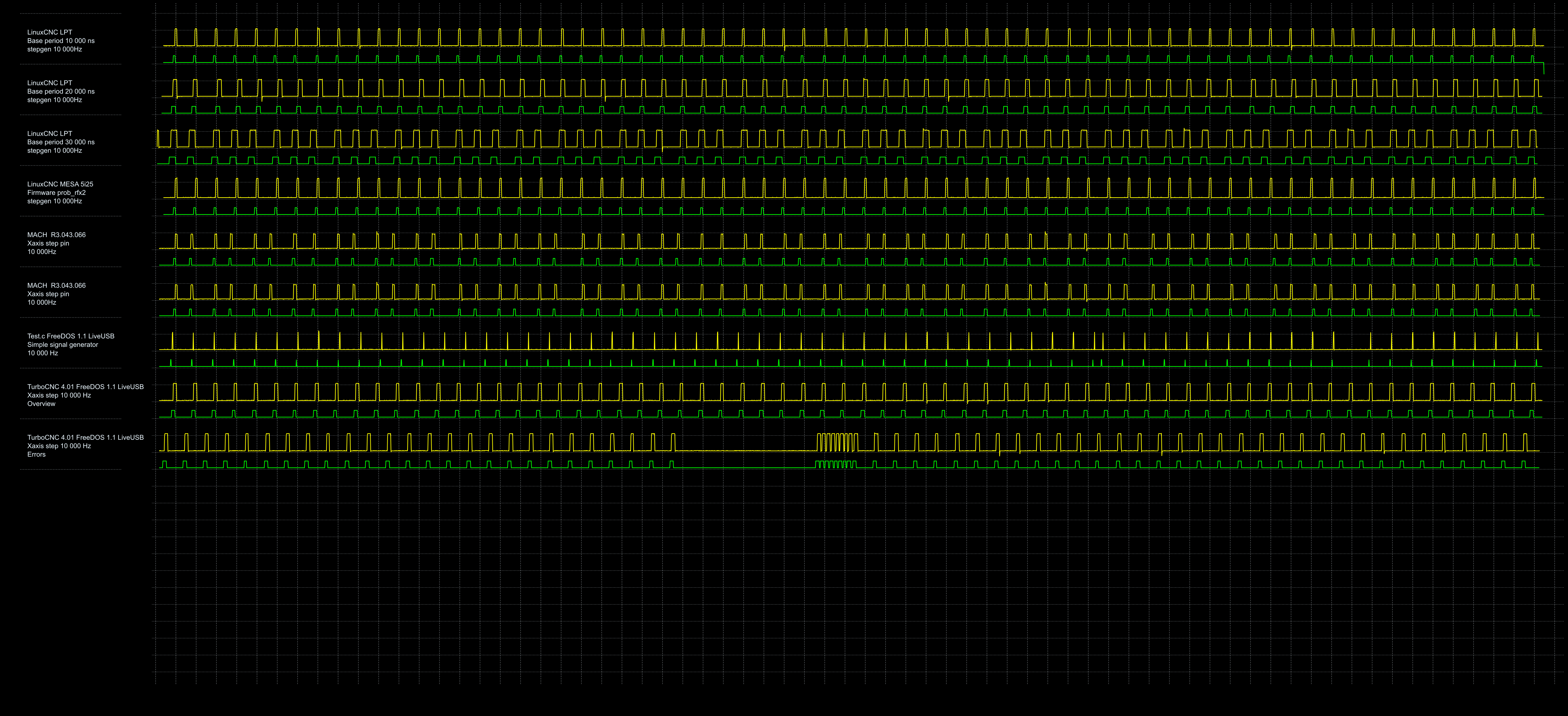Click the TurboCNC 'Errors' label word
The width and height of the screenshot is (1568, 716).
(36, 454)
